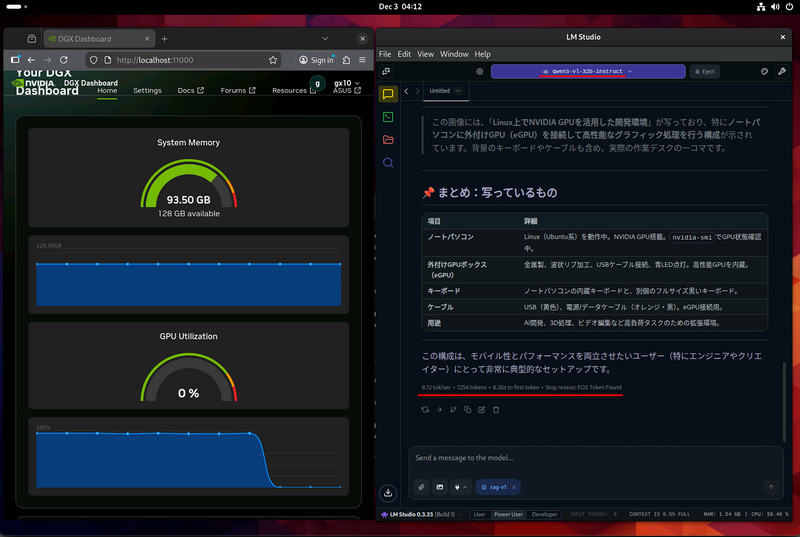Open the Docs link in DGX Dashboard
The image size is (800, 537).
coord(190,91)
